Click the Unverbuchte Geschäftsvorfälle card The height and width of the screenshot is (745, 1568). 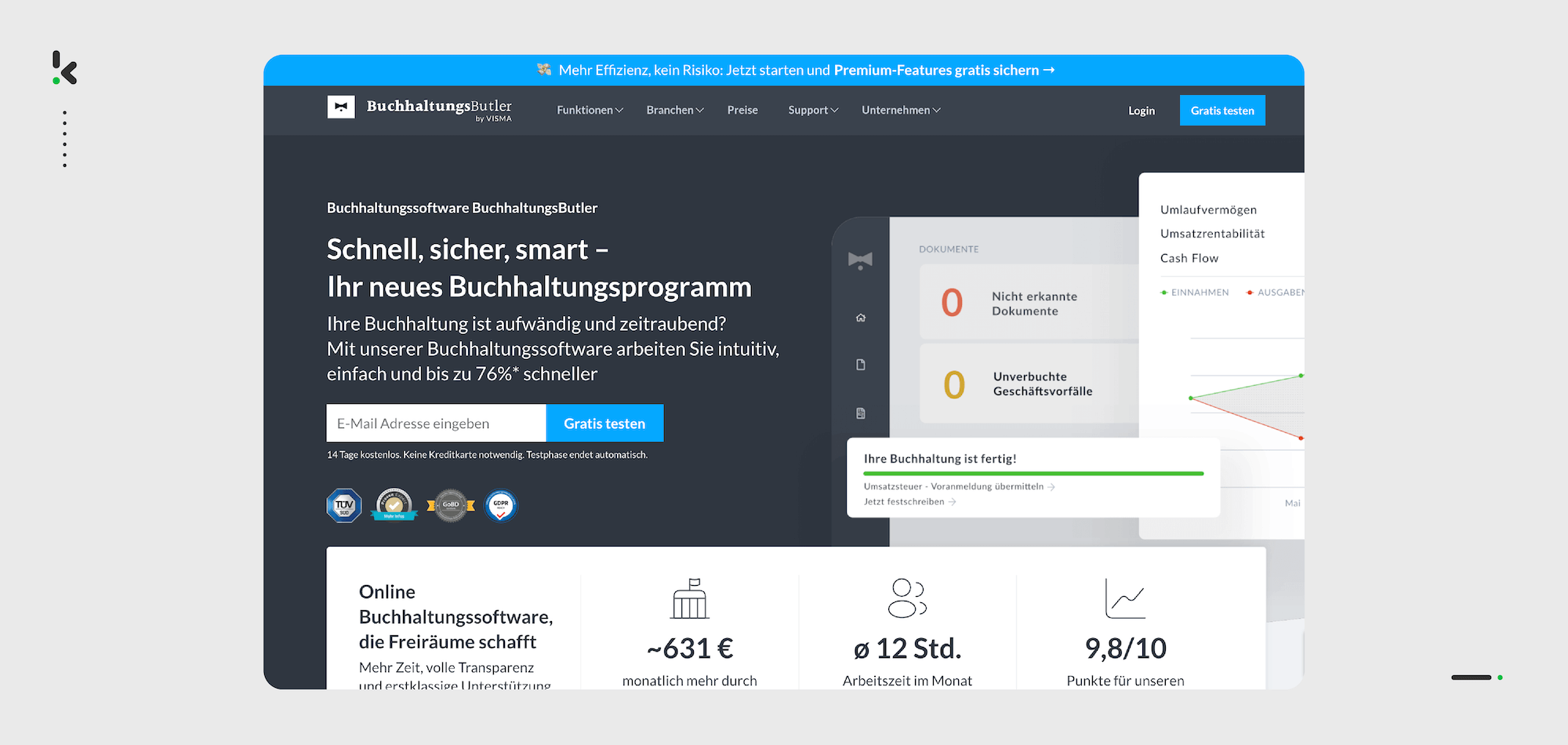coord(1029,383)
